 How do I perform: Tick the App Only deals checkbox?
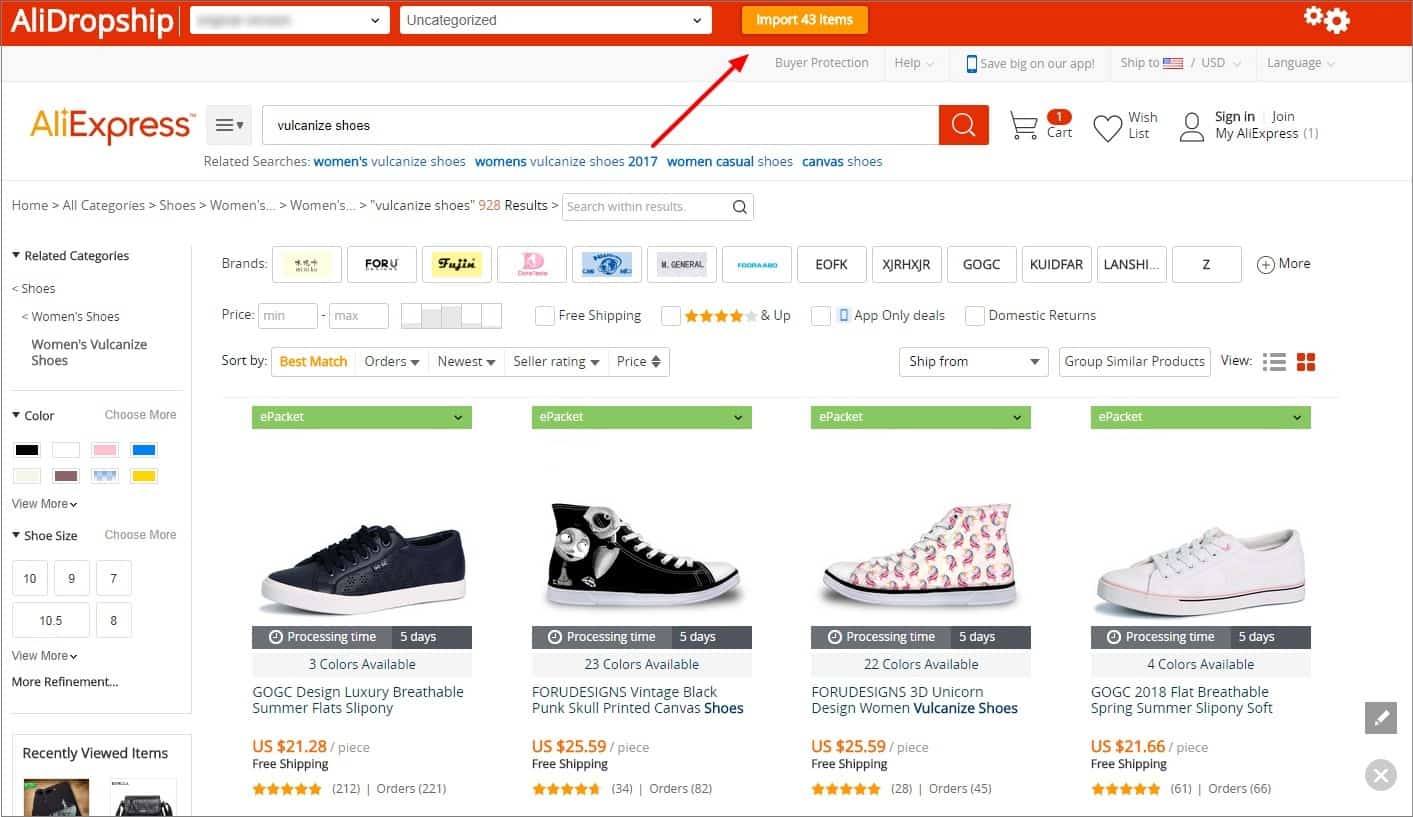pyautogui.click(x=821, y=316)
